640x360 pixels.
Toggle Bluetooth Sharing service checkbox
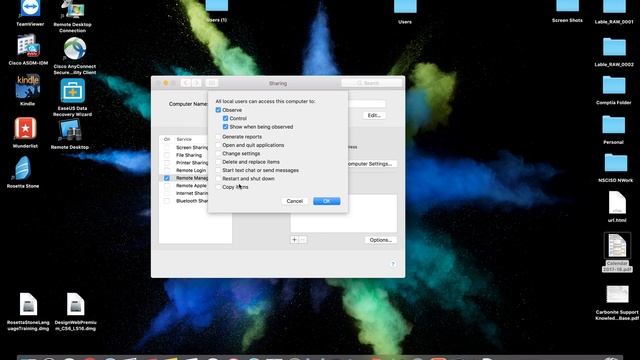pos(167,201)
